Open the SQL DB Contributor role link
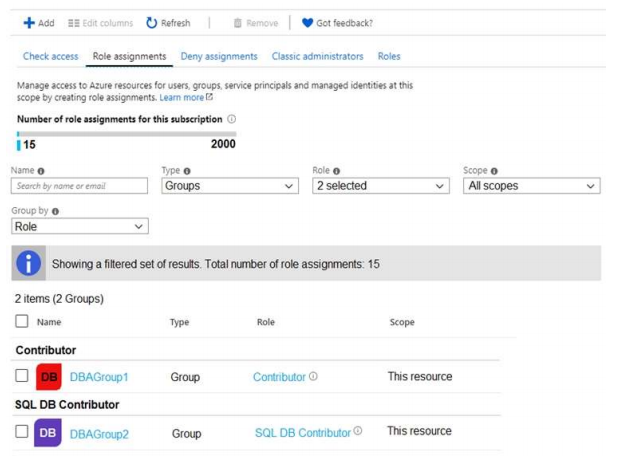This screenshot has height=475, width=623. coord(303,433)
